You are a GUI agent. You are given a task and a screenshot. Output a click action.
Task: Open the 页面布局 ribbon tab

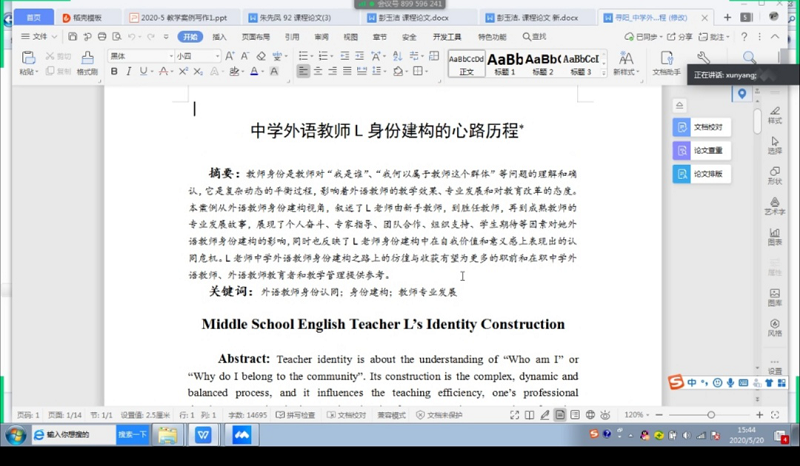click(x=255, y=37)
